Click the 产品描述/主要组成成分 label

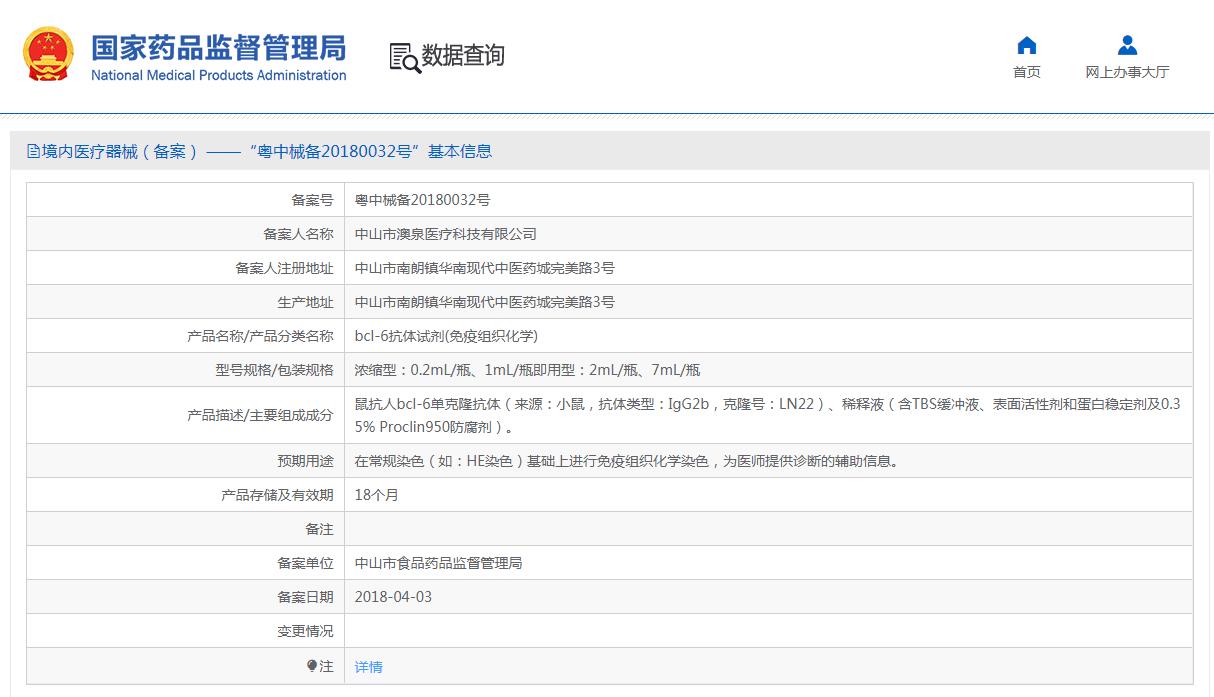pos(260,415)
